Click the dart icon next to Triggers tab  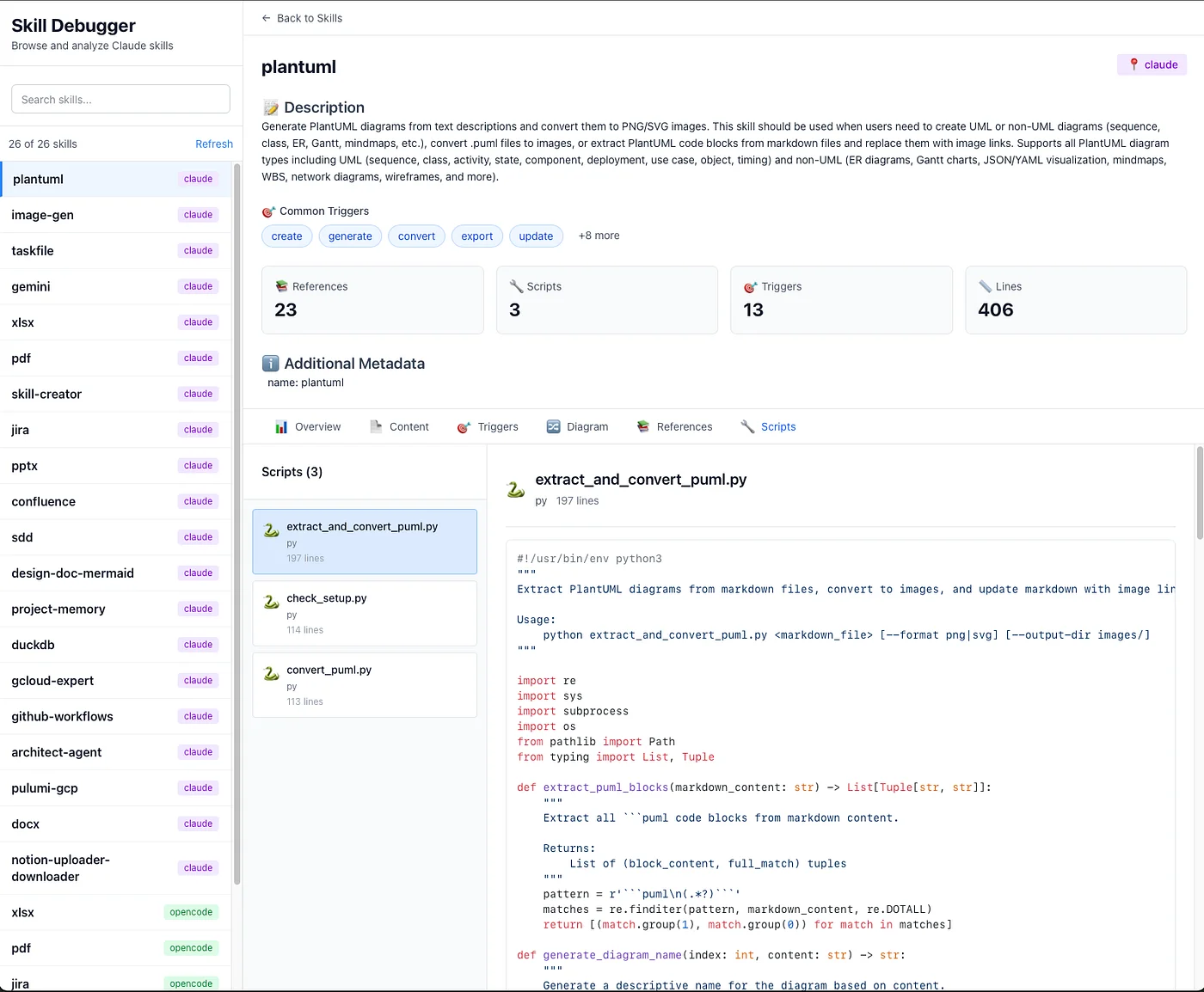[464, 426]
